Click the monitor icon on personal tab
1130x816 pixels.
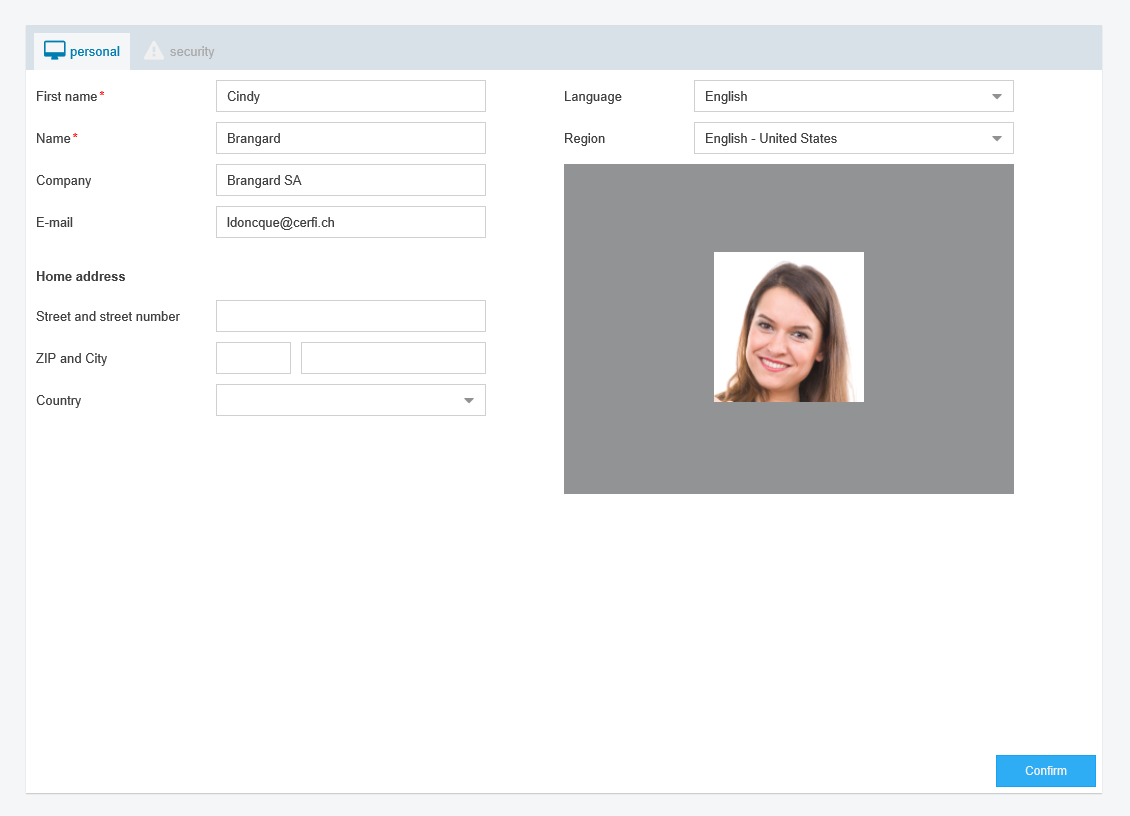pos(55,50)
